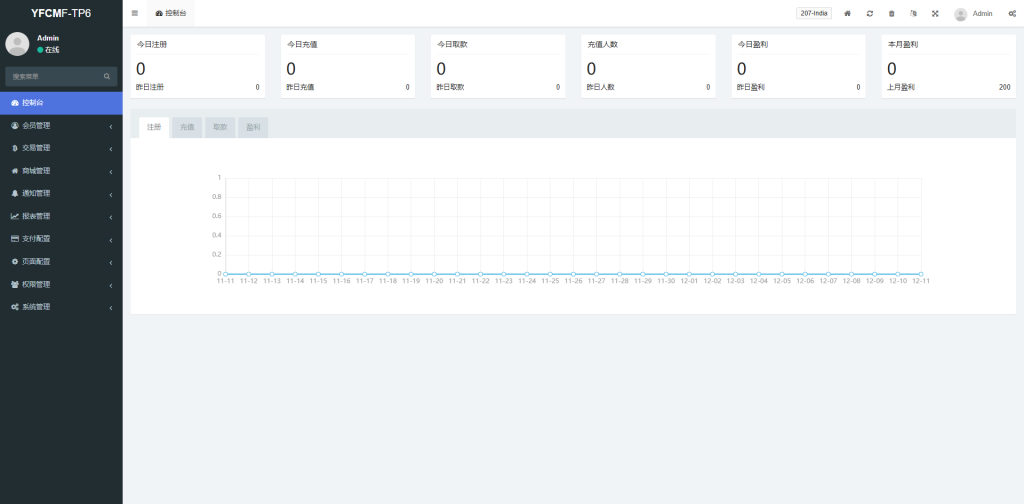
Task: Expand 通知管理 with its chevron arrow
Action: pos(111,195)
